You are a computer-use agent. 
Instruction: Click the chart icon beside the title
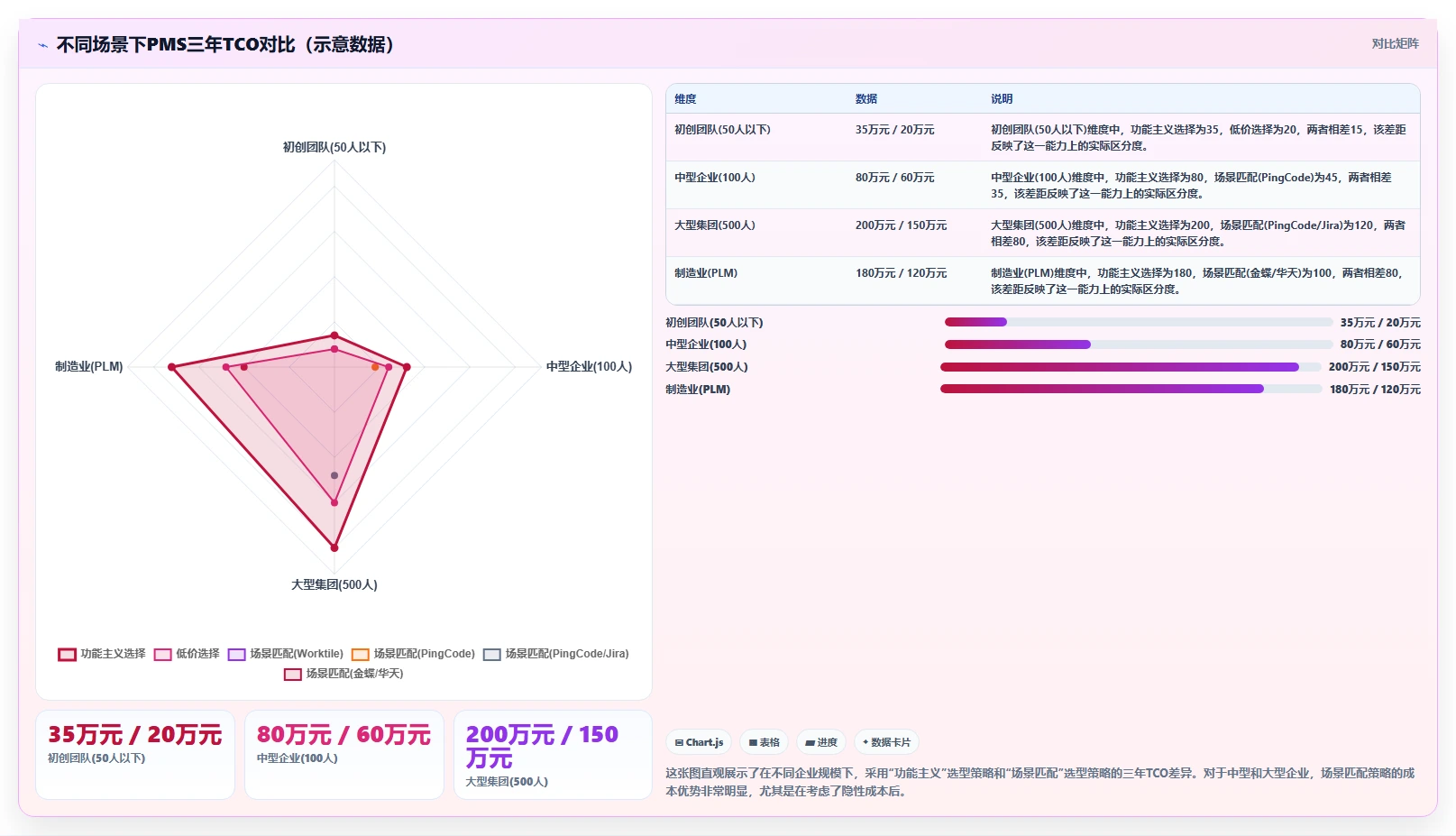pyautogui.click(x=42, y=45)
